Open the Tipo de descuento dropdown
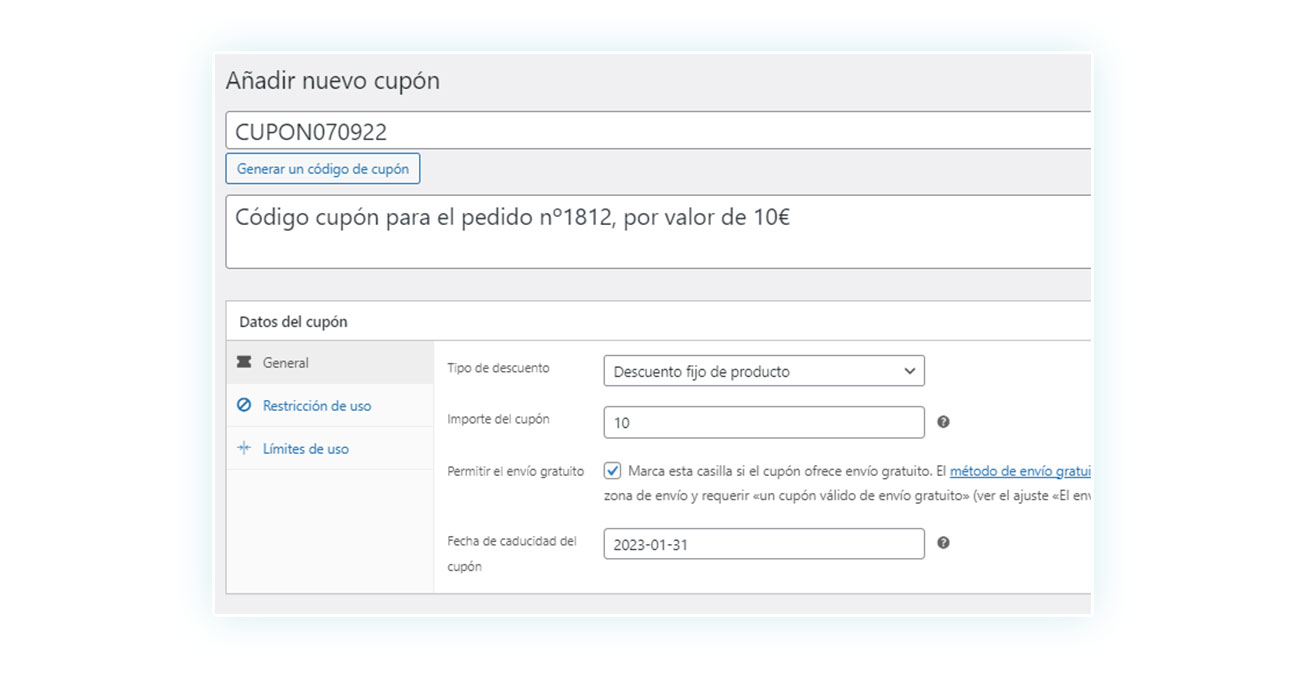Image resolution: width=1300 pixels, height=676 pixels. 764,371
